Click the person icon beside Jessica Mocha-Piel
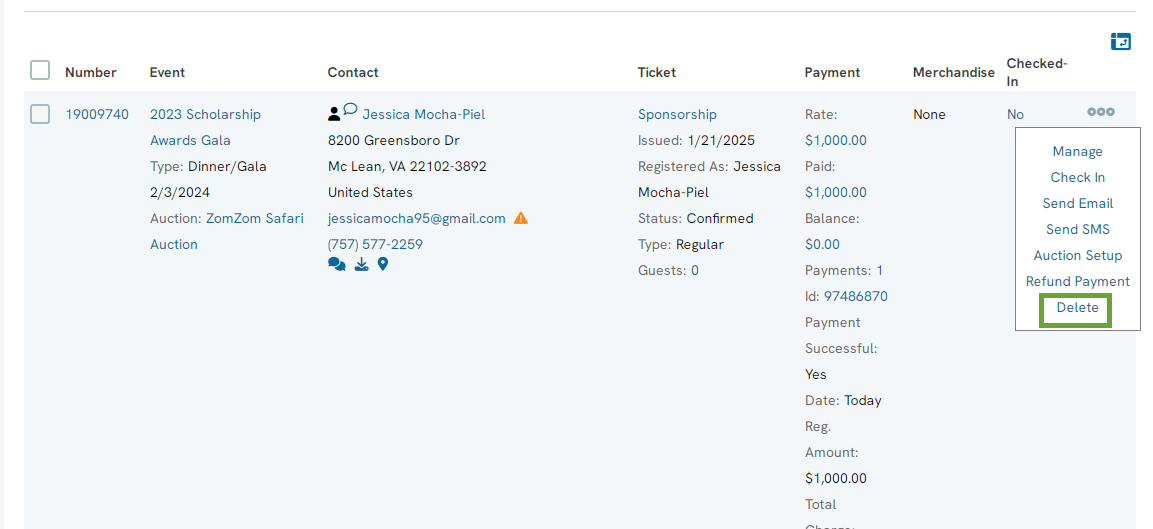1153x529 pixels. click(334, 114)
